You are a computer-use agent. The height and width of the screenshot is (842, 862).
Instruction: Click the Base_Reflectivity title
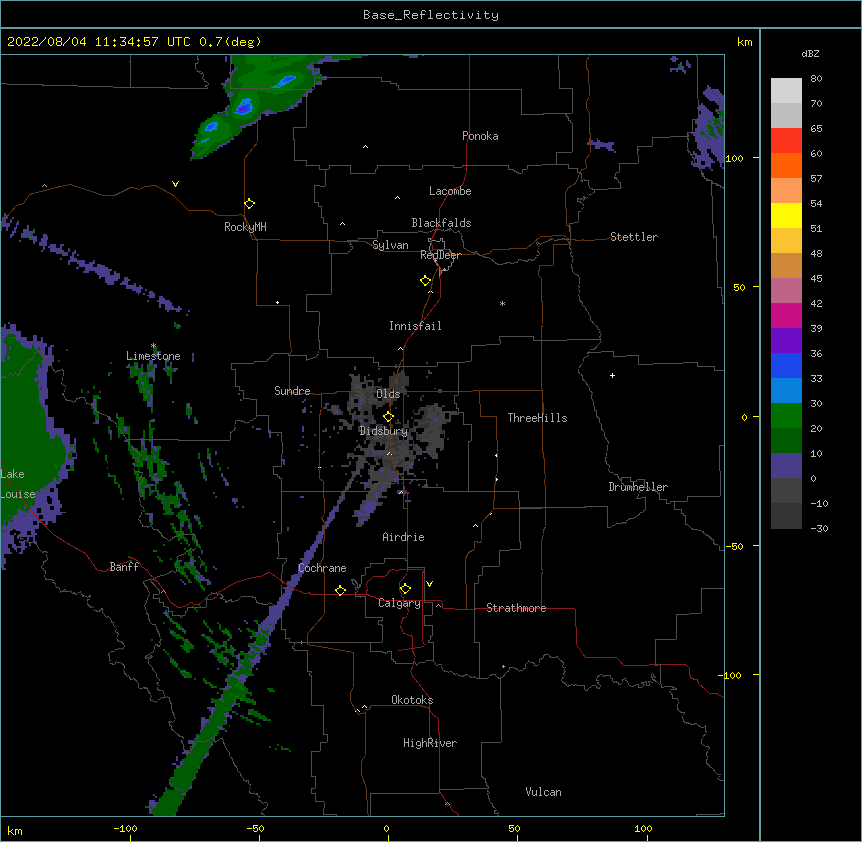pyautogui.click(x=431, y=15)
